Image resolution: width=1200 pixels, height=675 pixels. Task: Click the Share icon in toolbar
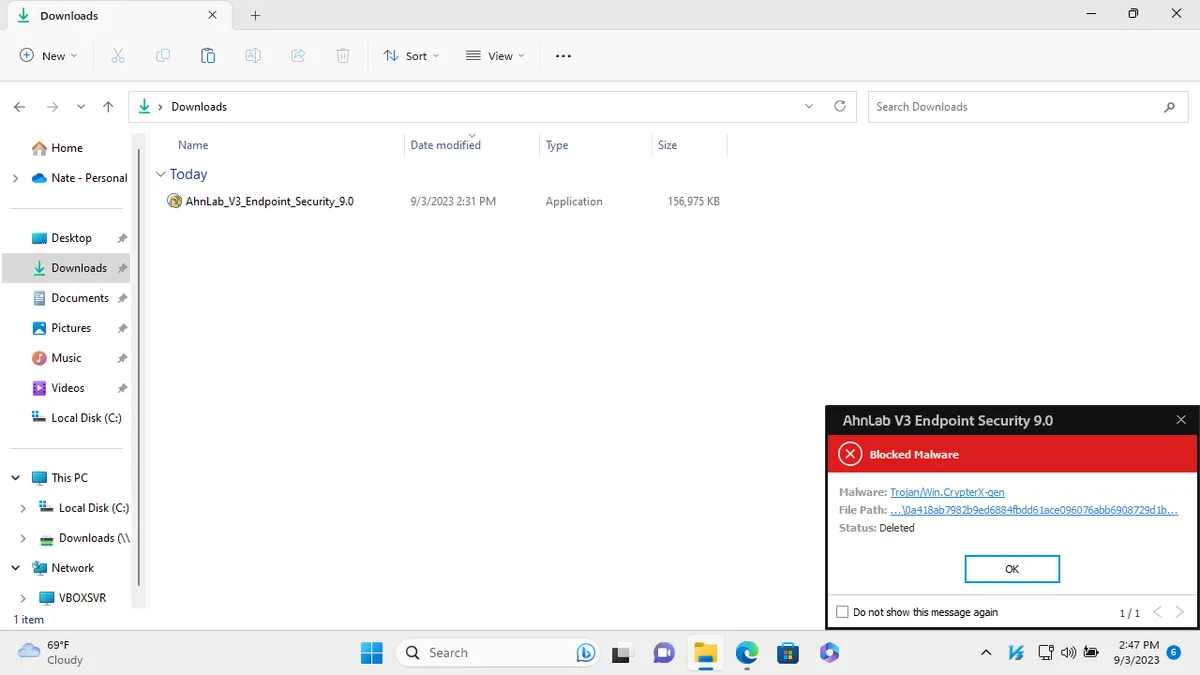pyautogui.click(x=298, y=56)
